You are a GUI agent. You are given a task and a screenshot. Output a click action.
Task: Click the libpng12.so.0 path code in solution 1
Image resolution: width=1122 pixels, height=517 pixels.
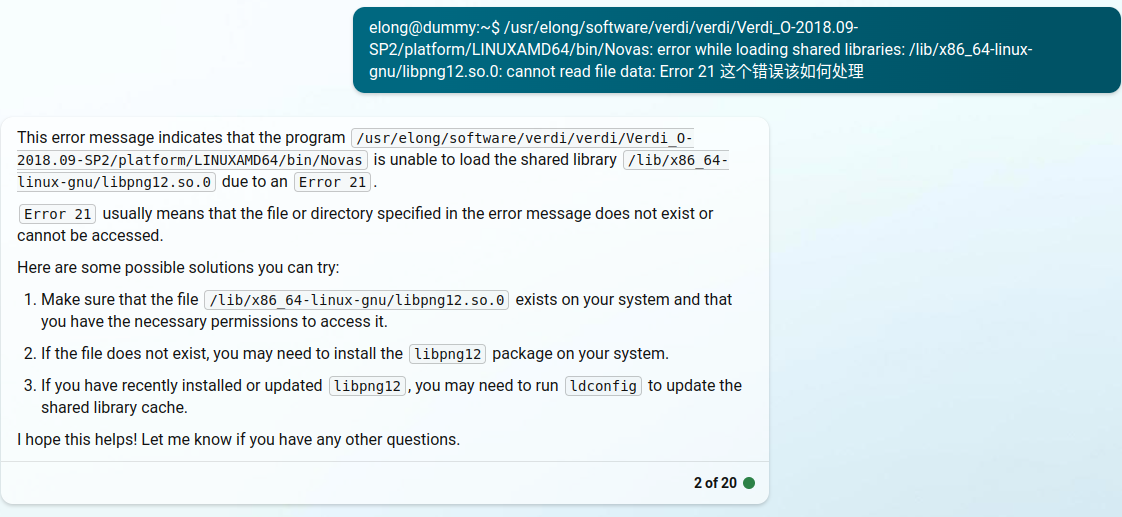click(x=357, y=300)
